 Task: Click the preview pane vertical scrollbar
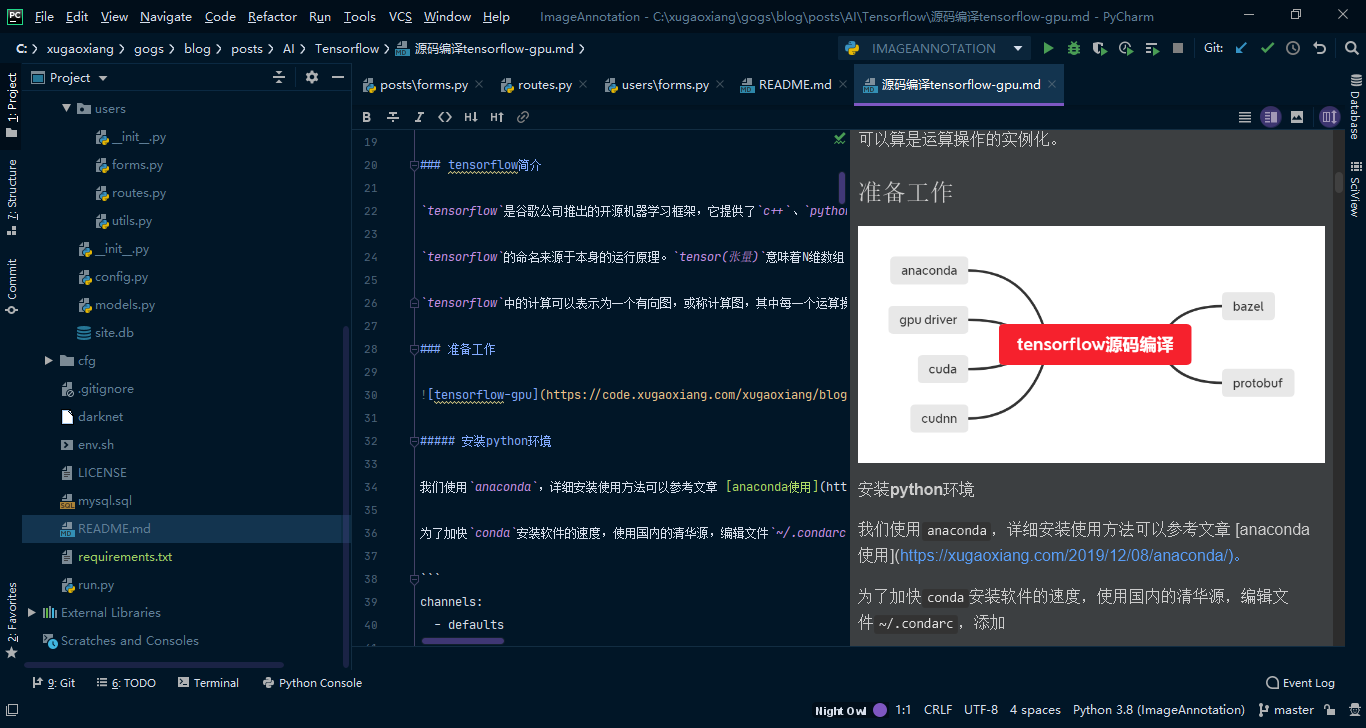pos(1339,182)
